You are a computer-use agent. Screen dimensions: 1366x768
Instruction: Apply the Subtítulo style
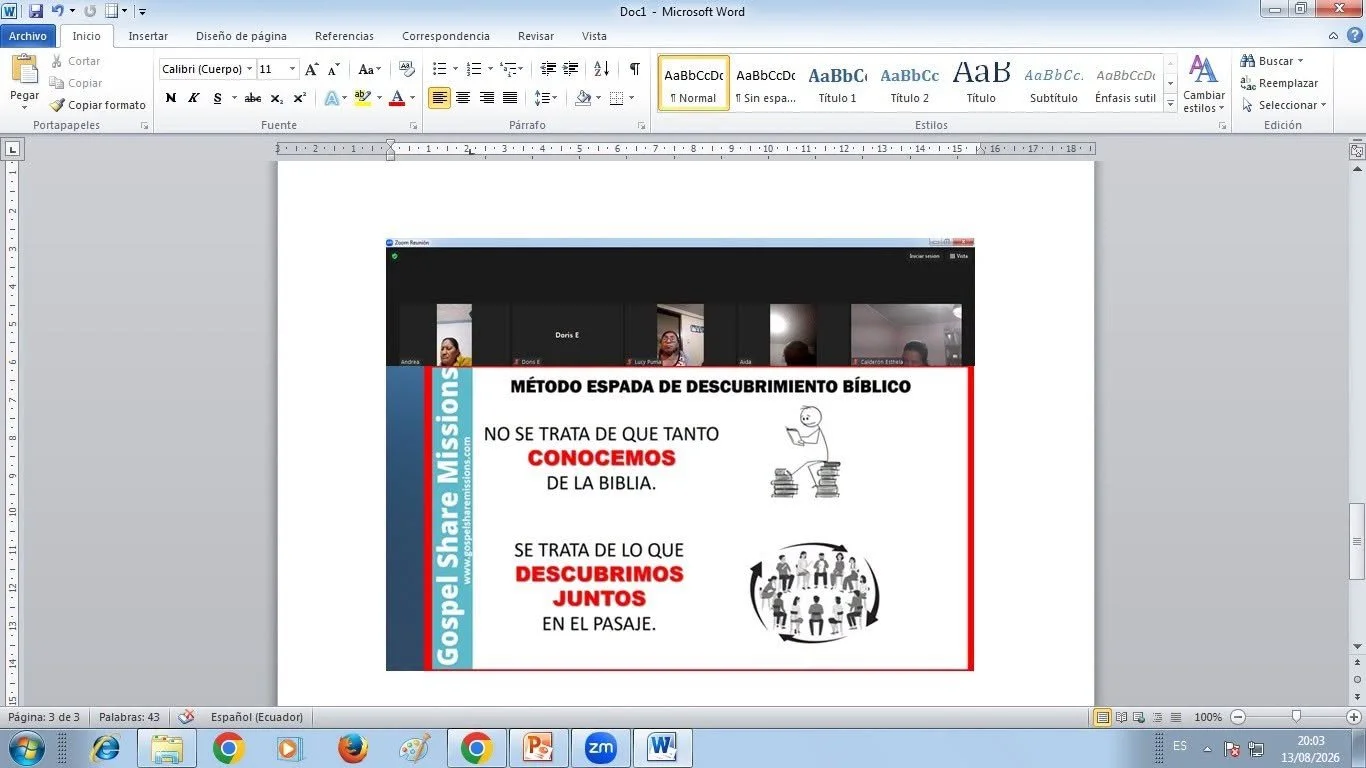tap(1054, 83)
